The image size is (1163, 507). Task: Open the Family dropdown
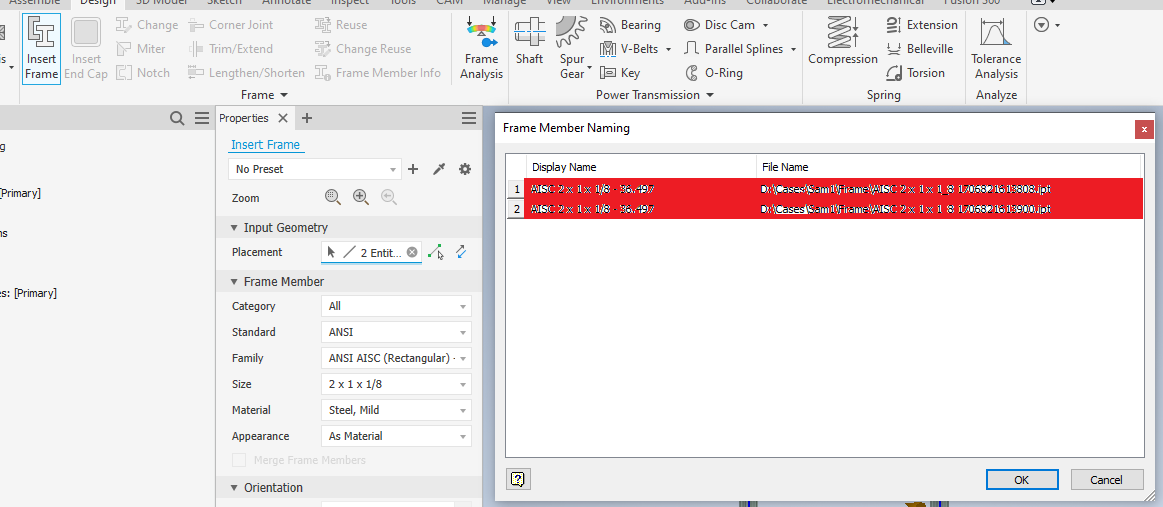click(x=396, y=358)
